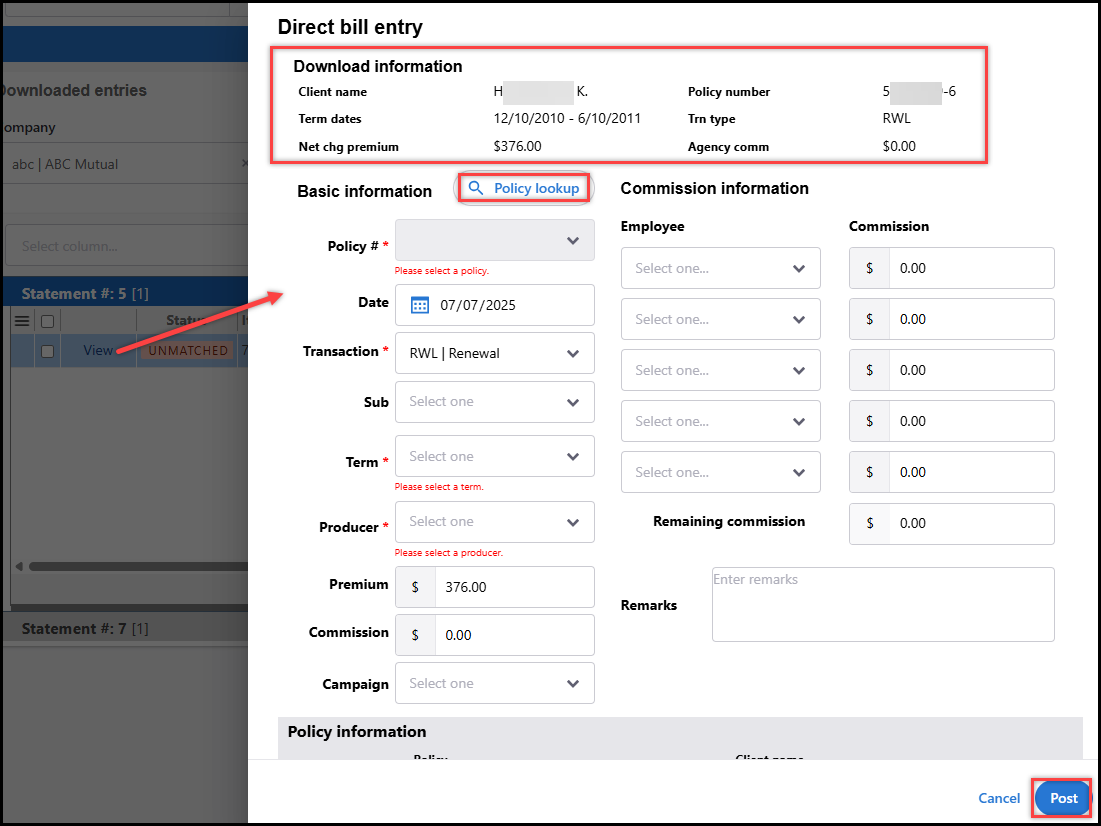Screen dimensions: 1101x826
Task: Click the magnifier icon in Policy lookup
Action: coord(476,188)
